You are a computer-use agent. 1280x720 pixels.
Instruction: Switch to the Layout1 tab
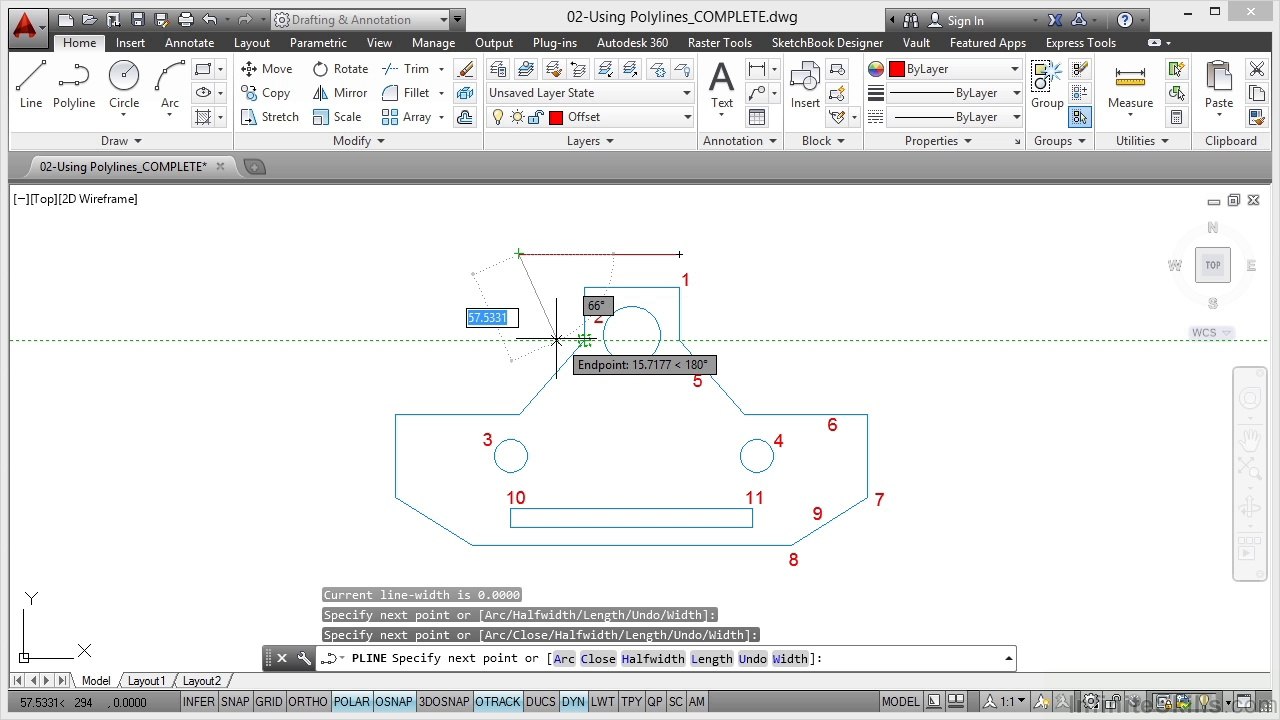pos(146,681)
